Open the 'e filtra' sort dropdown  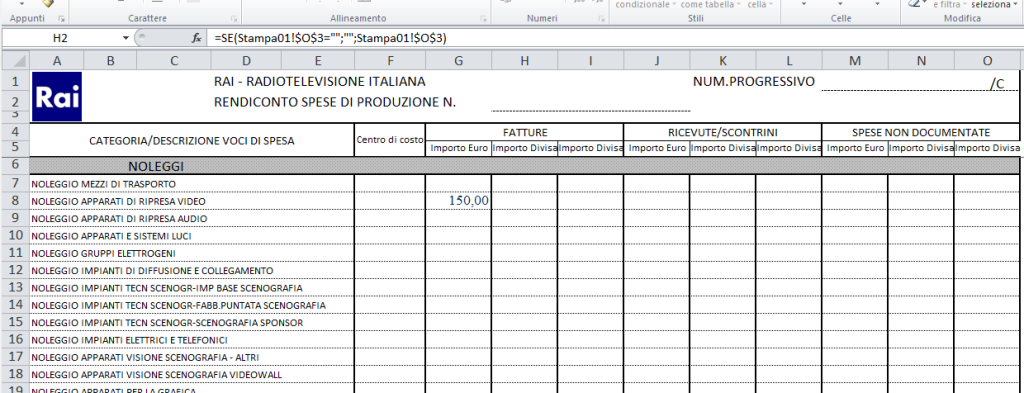click(950, 5)
